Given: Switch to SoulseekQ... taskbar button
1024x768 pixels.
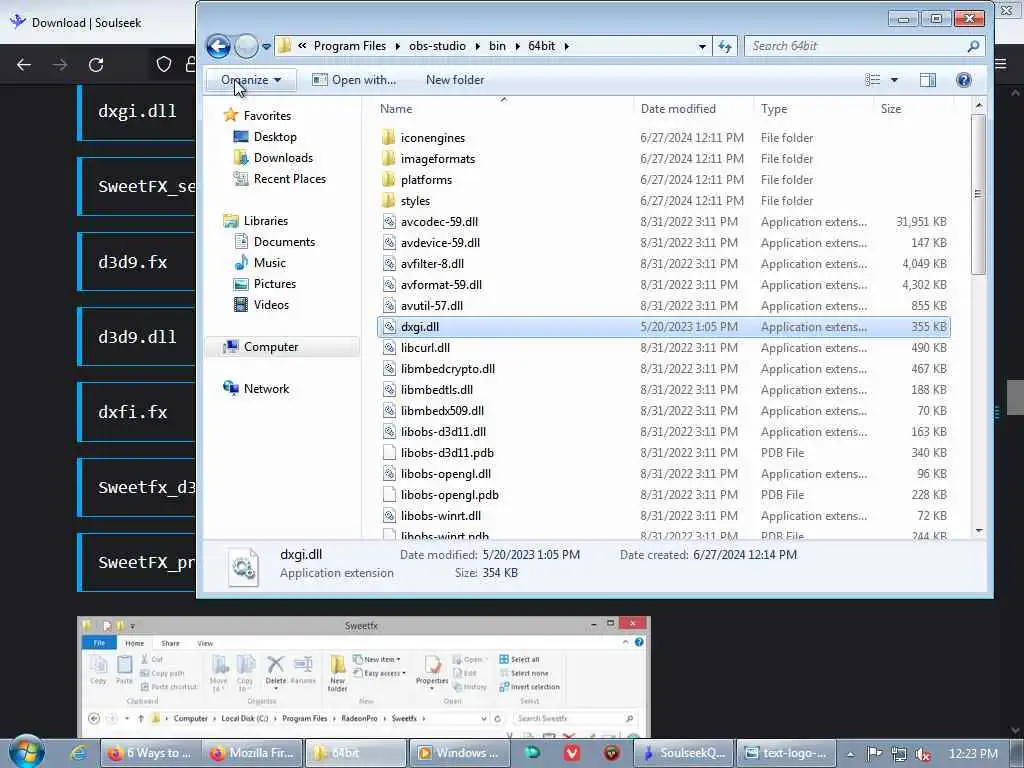Looking at the screenshot, I should 683,753.
